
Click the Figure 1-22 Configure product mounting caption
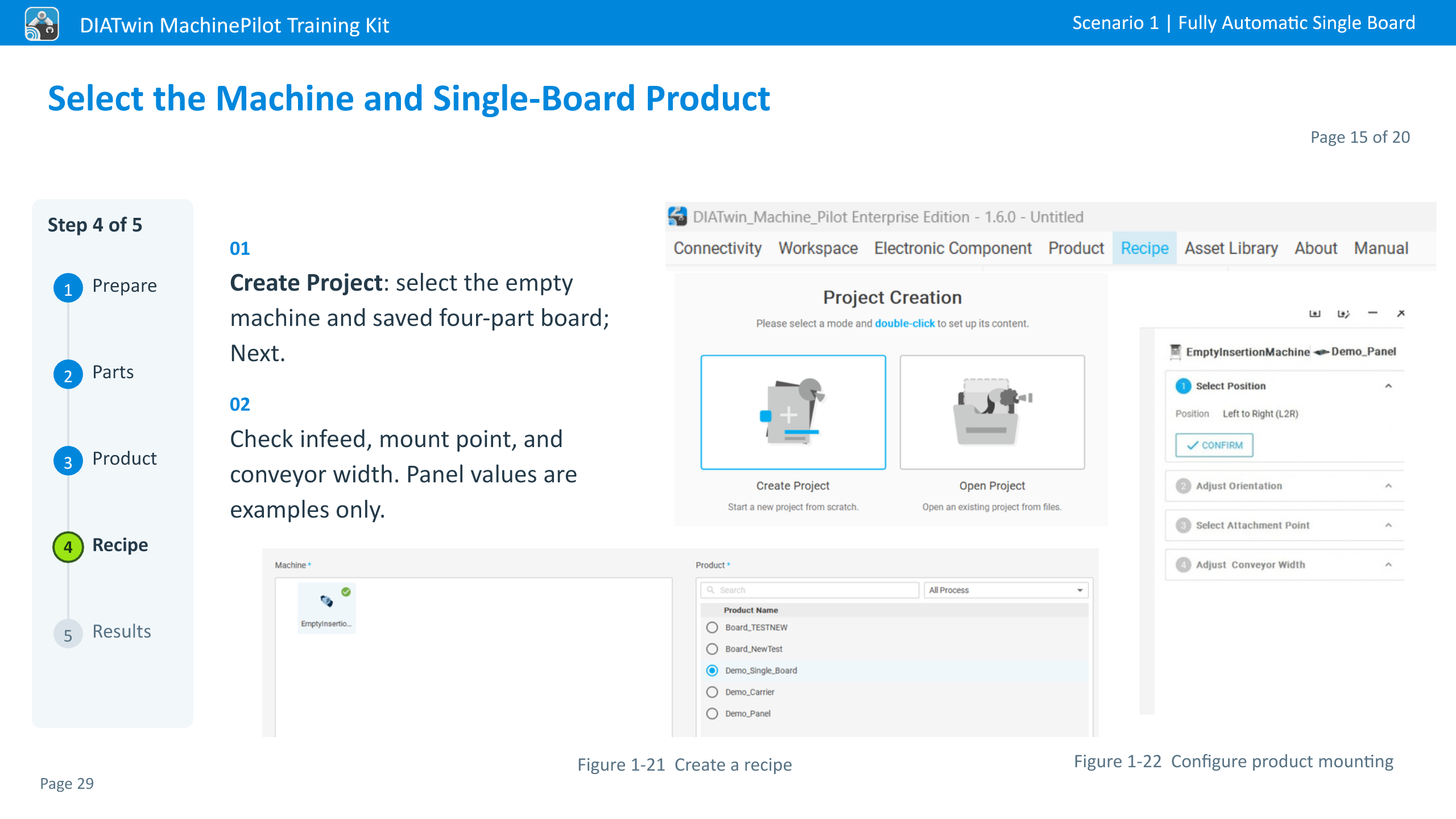1234,762
